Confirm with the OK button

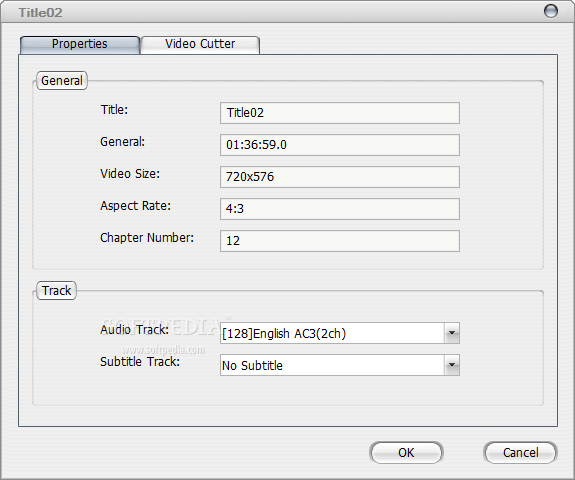(x=406, y=452)
